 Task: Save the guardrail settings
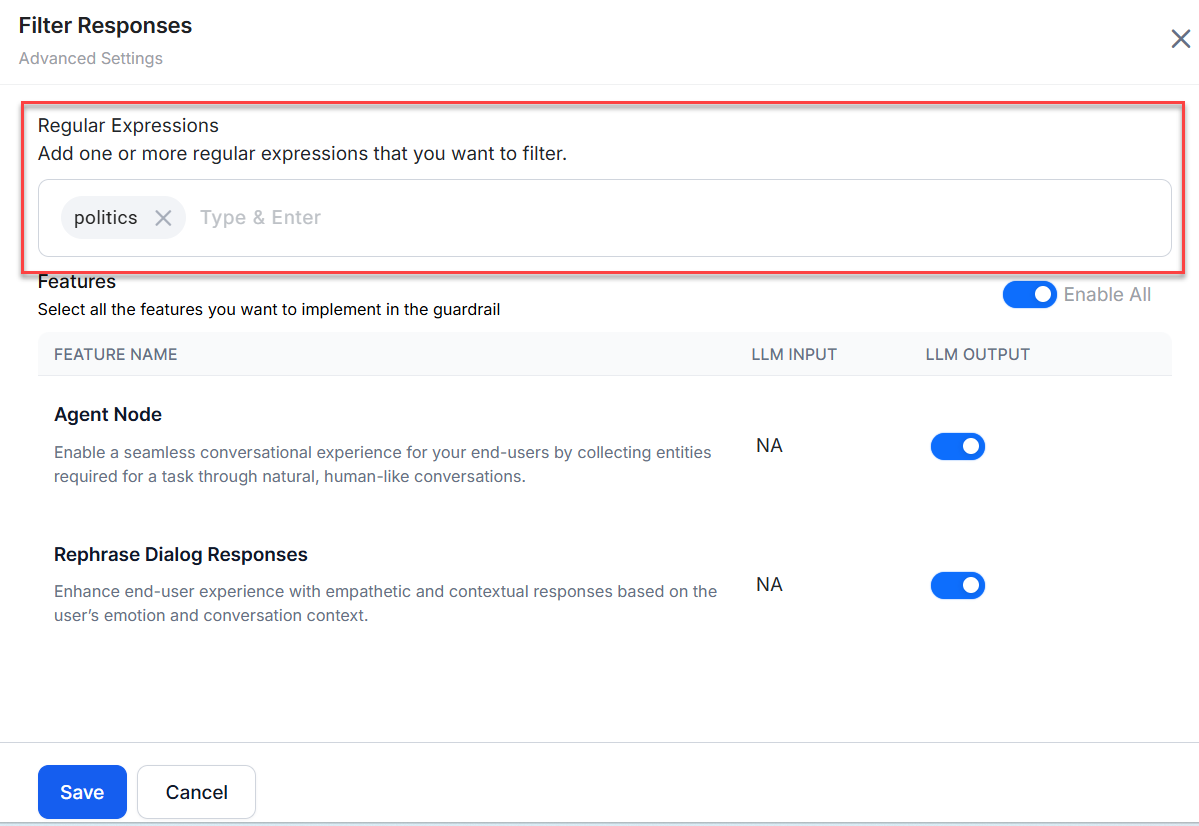pyautogui.click(x=82, y=792)
